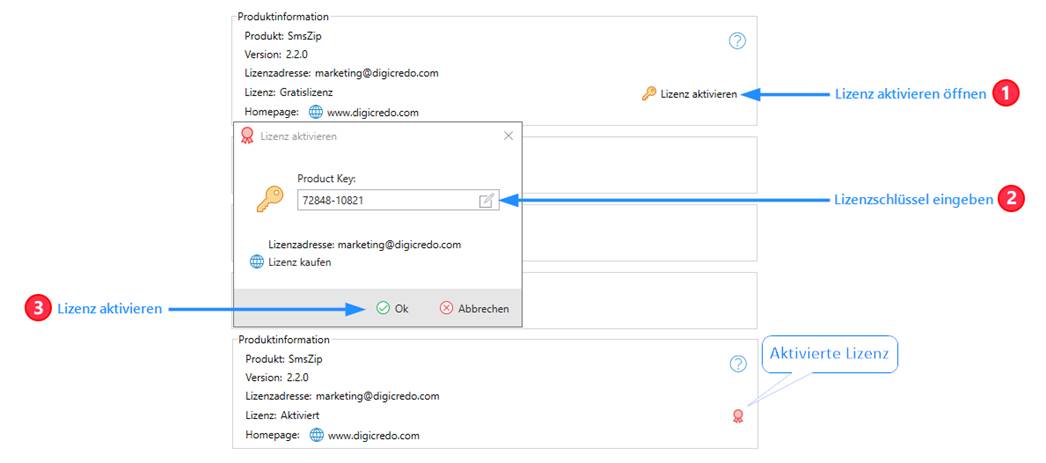
Task: Click the golden key icon beside Lizenz aktivieren
Action: (649, 94)
